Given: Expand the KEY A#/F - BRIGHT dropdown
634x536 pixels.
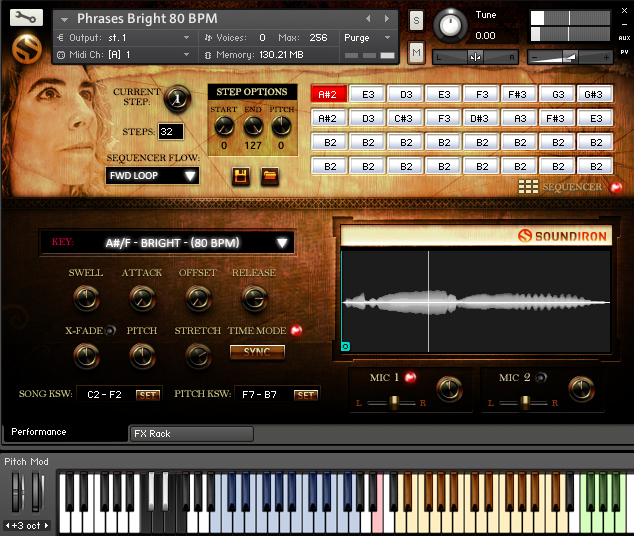Looking at the screenshot, I should pyautogui.click(x=167, y=243).
